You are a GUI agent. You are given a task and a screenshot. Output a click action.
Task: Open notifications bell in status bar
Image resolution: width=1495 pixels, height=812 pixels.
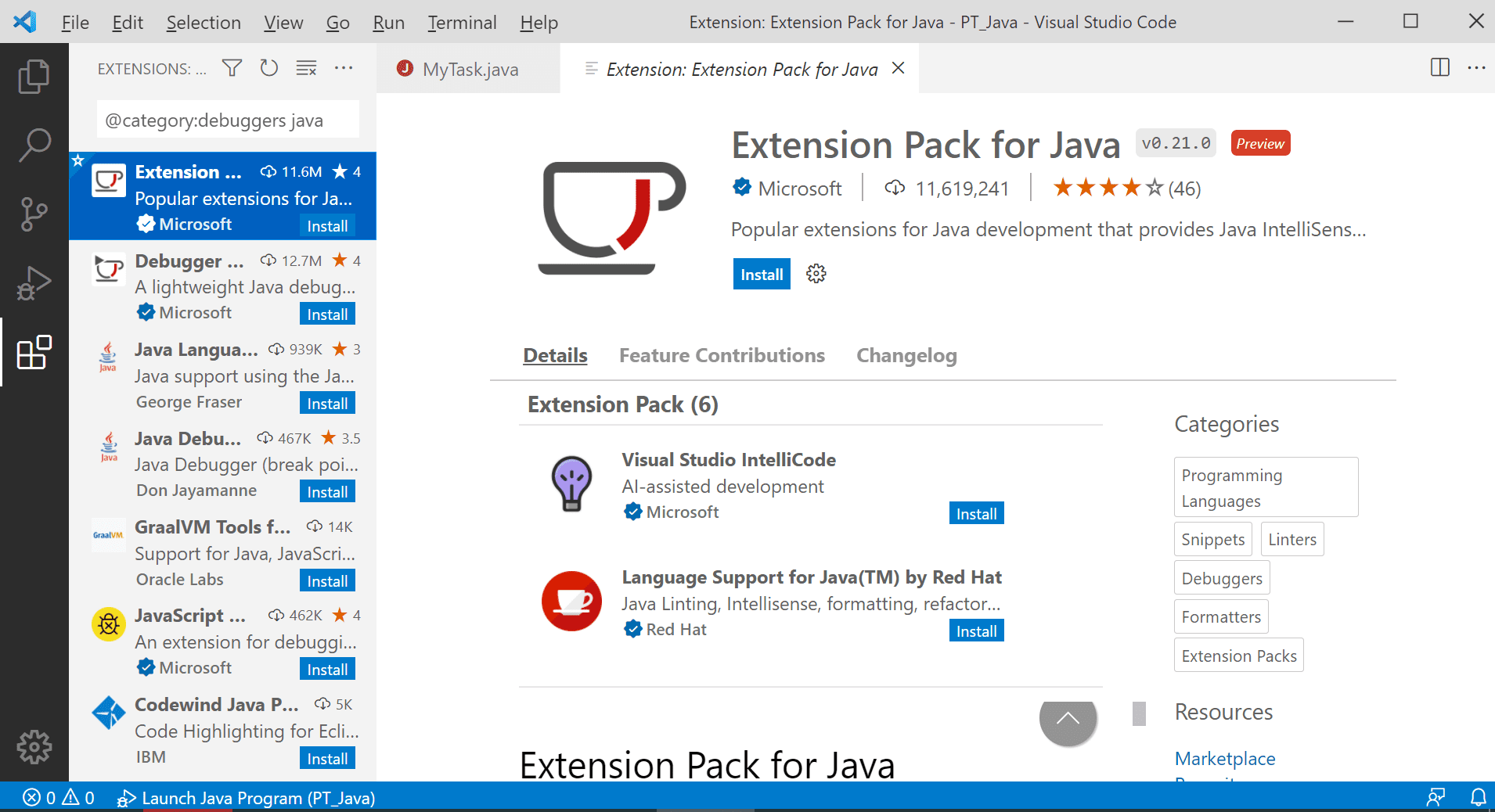1478,797
